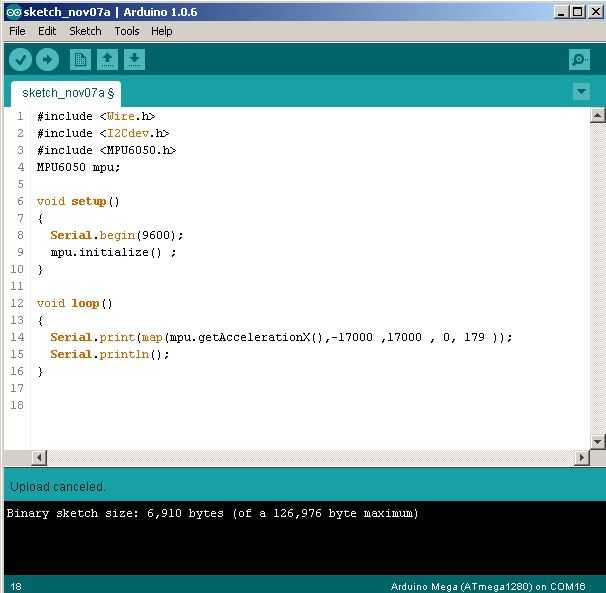Click the '#include <Wire.h>' line
The width and height of the screenshot is (606, 593).
tap(96, 116)
